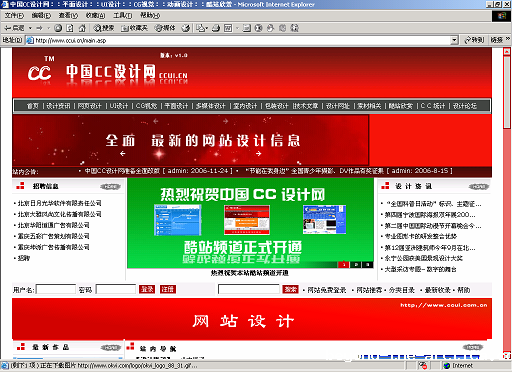
Task: Click the more button of 站内导航 panel
Action: 472,347
